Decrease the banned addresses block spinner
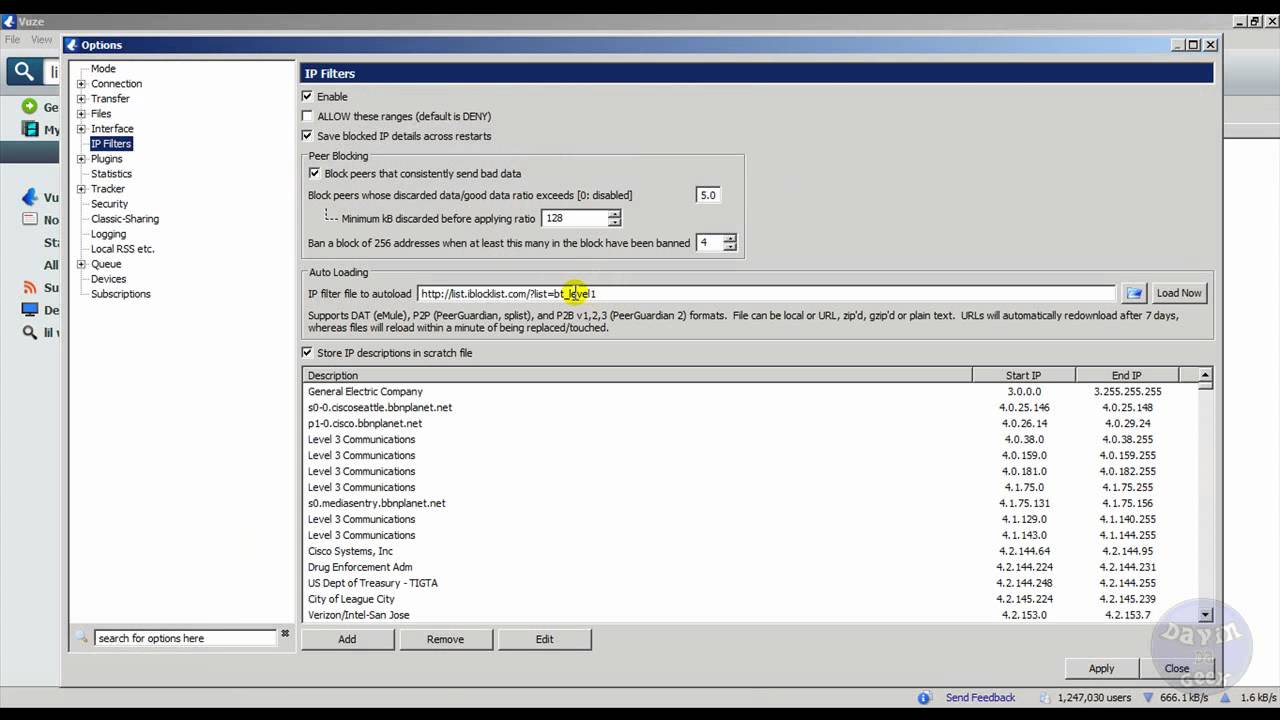 tap(729, 247)
